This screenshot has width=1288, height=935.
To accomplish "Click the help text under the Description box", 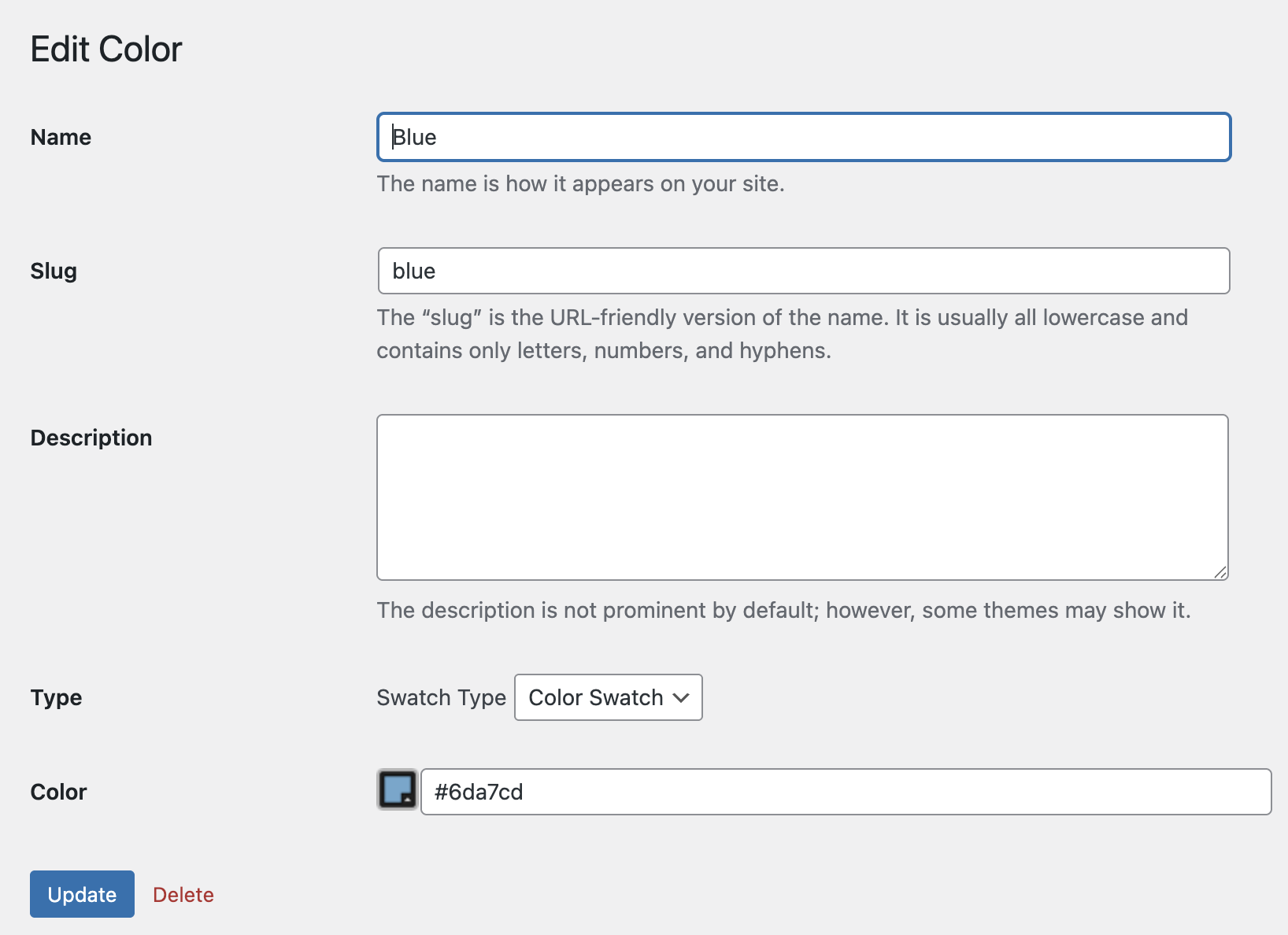I will click(x=783, y=610).
